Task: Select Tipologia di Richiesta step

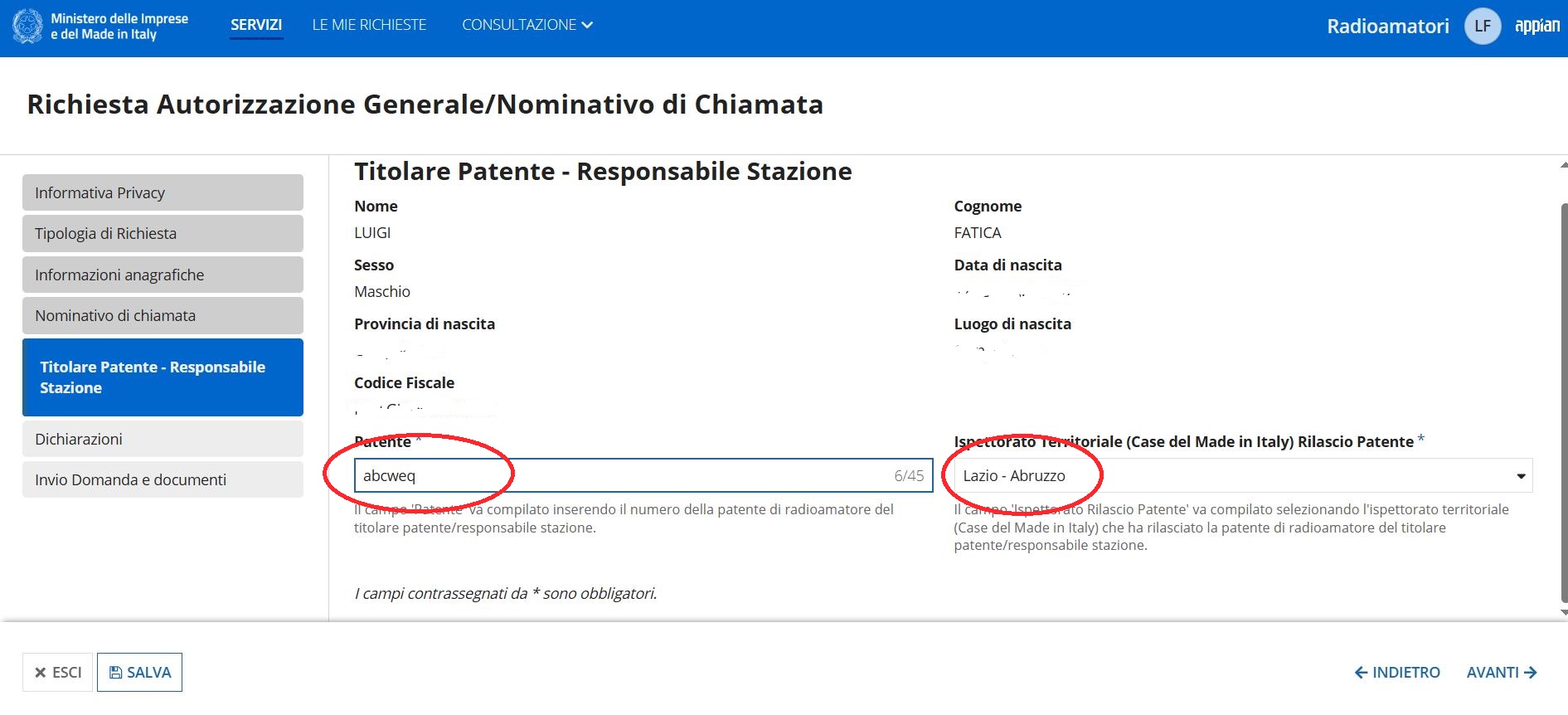Action: (x=163, y=233)
